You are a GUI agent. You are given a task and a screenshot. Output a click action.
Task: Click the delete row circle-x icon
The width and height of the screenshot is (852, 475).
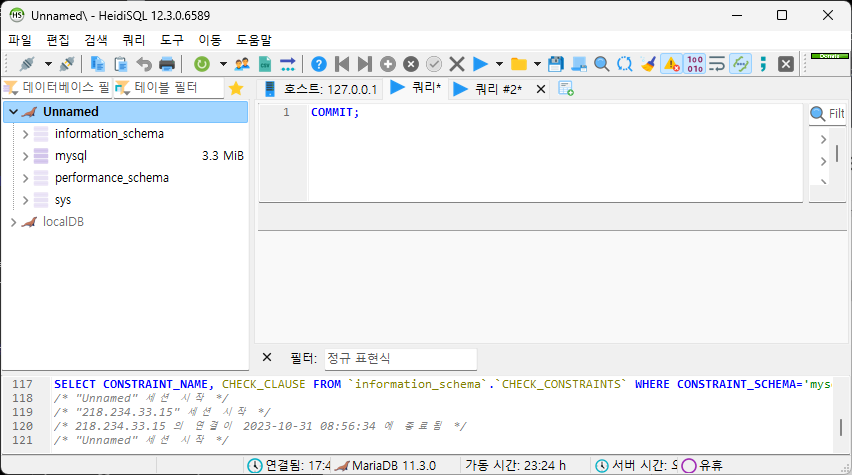click(x=411, y=64)
